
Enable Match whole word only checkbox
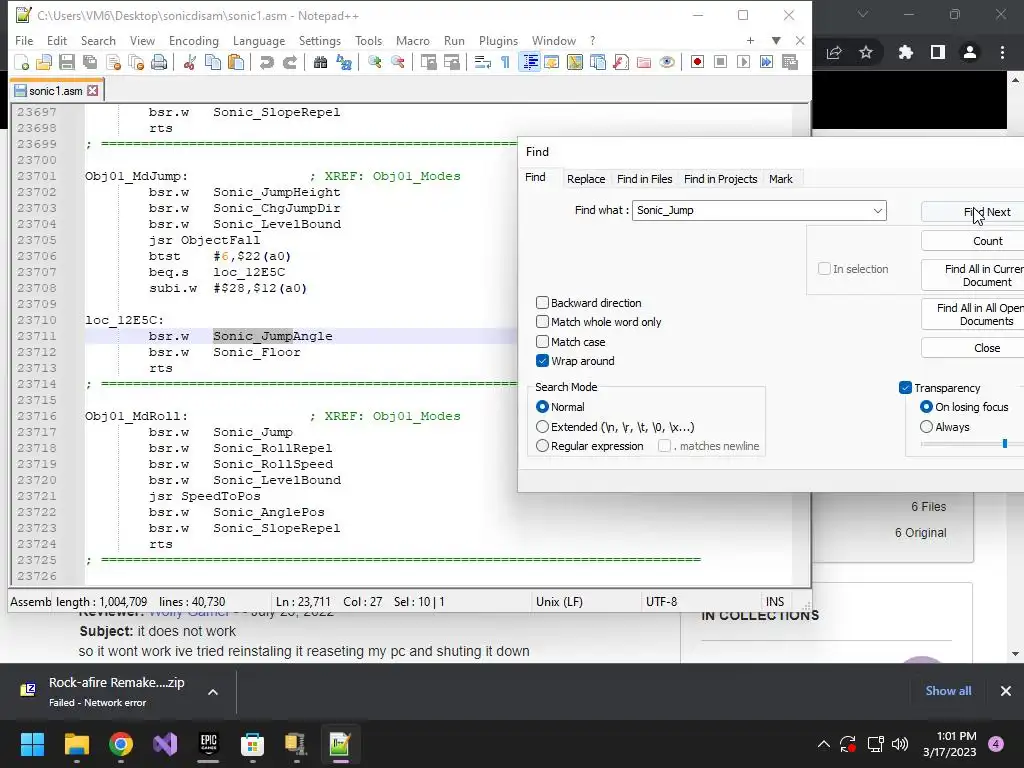coord(542,322)
